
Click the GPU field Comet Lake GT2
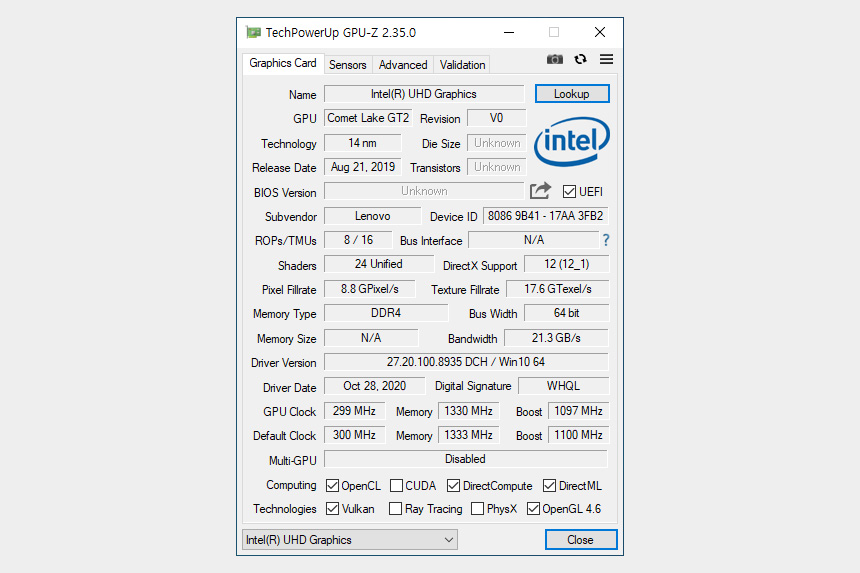[x=368, y=118]
